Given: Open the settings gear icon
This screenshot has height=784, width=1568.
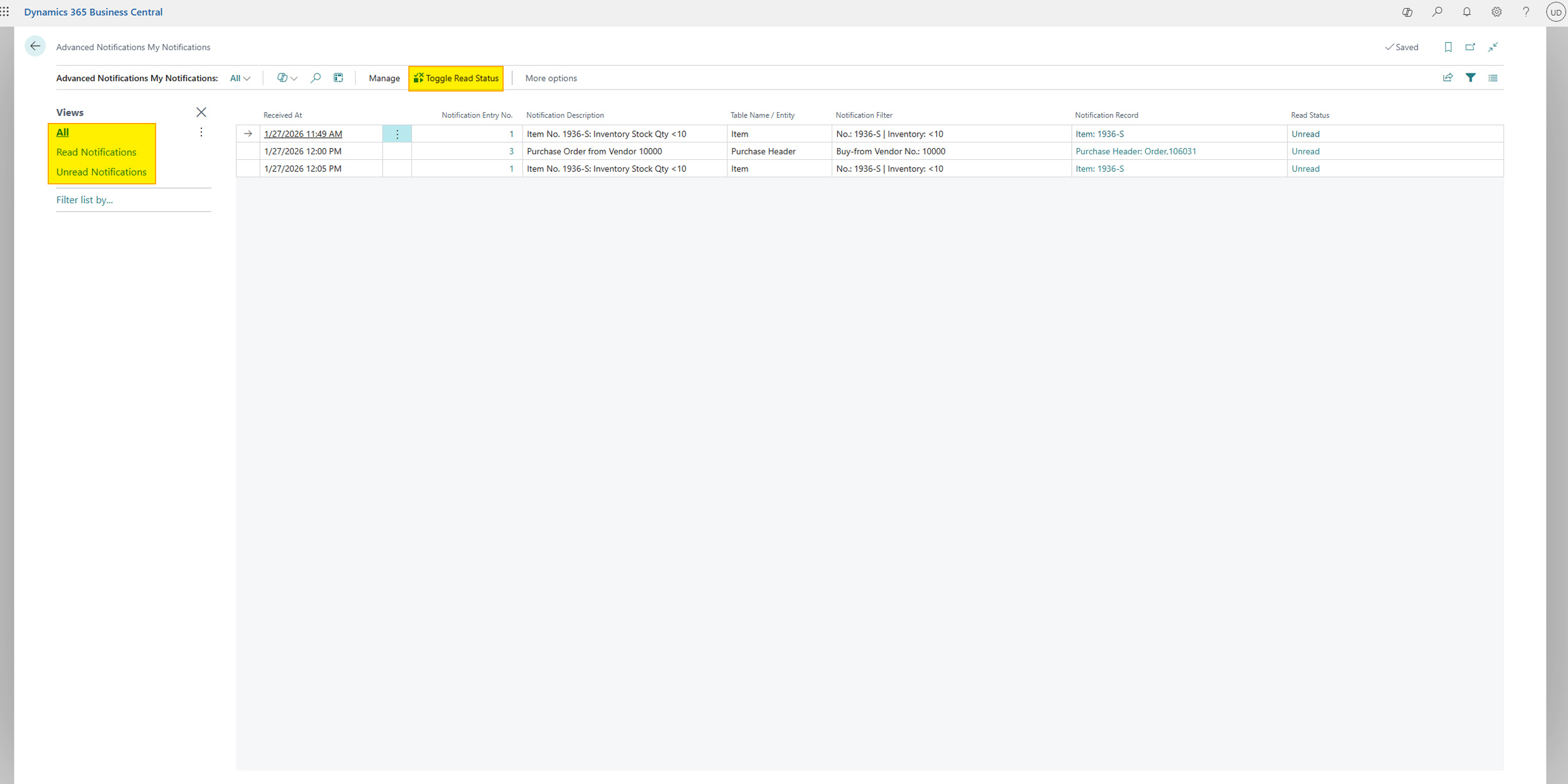Looking at the screenshot, I should point(1496,12).
